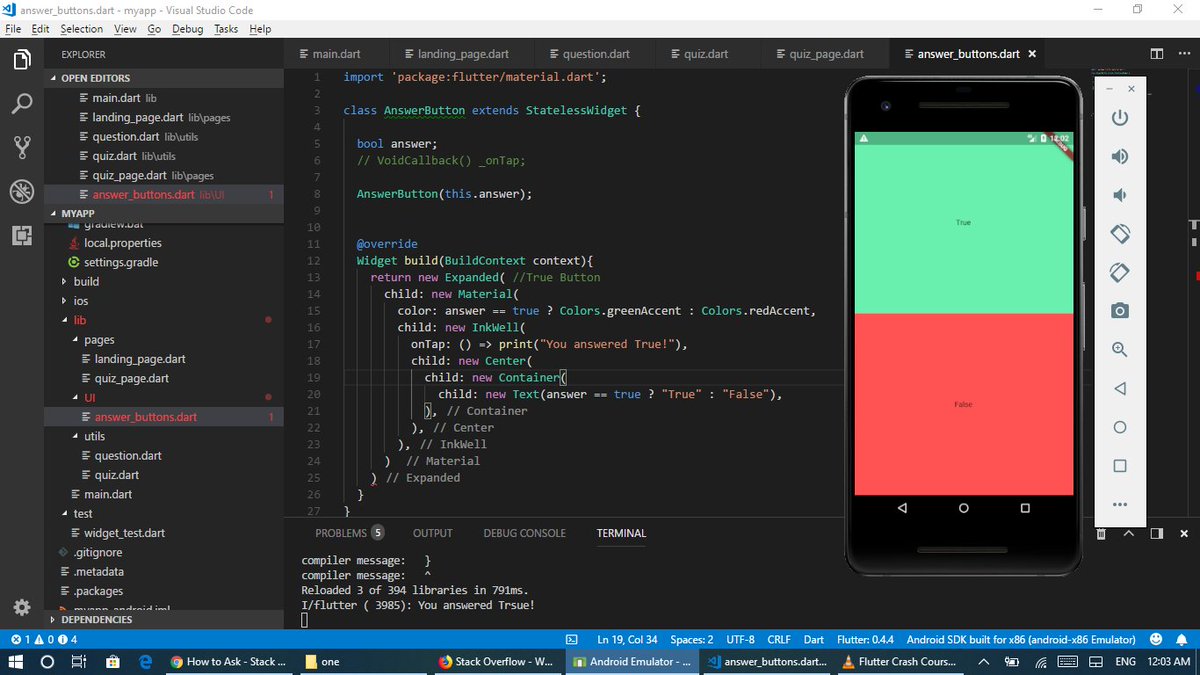Open the Debug menu
Viewport: 1200px width, 675px height.
[187, 29]
